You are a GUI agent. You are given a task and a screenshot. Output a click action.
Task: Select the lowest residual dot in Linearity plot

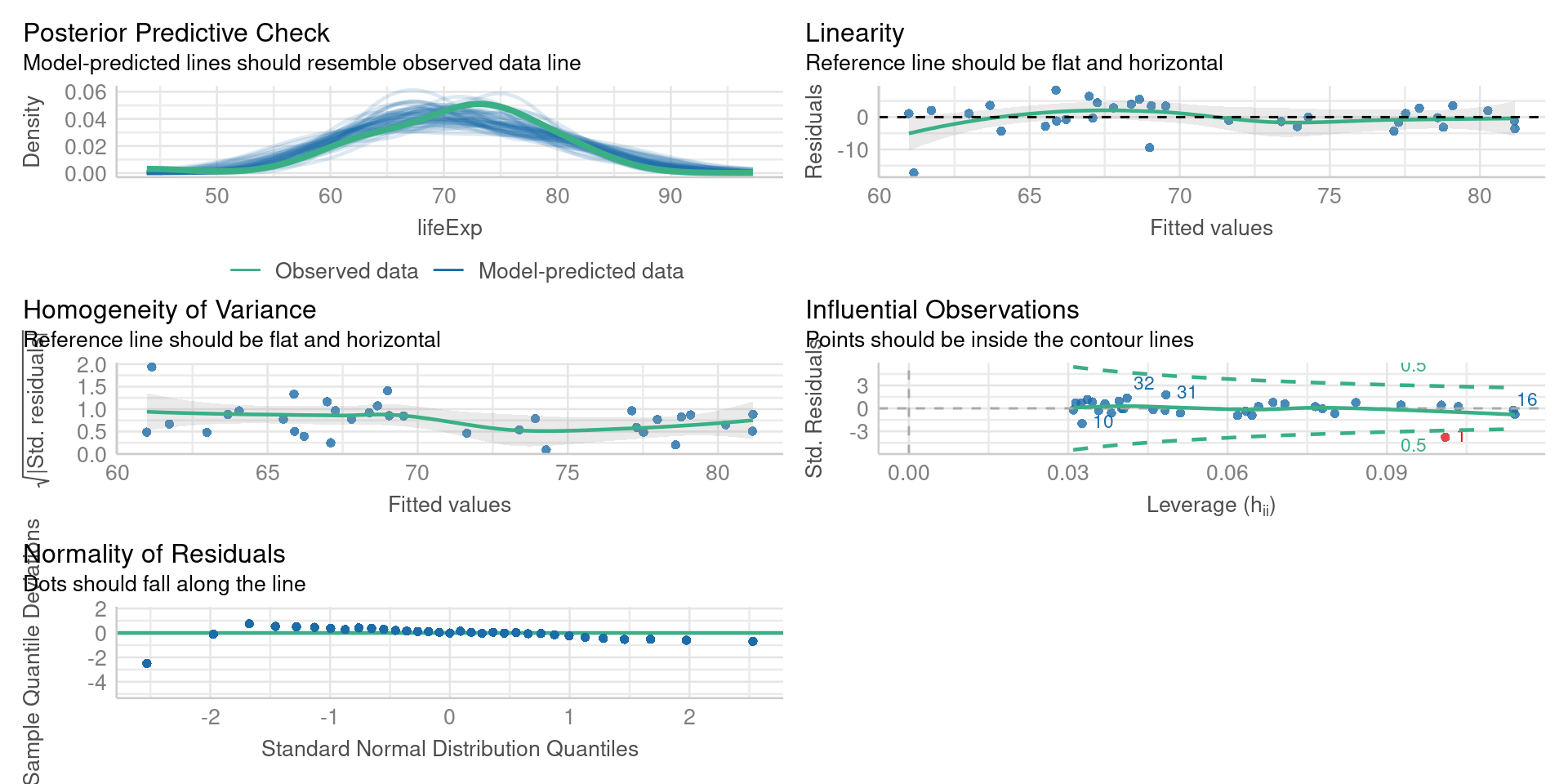point(913,173)
